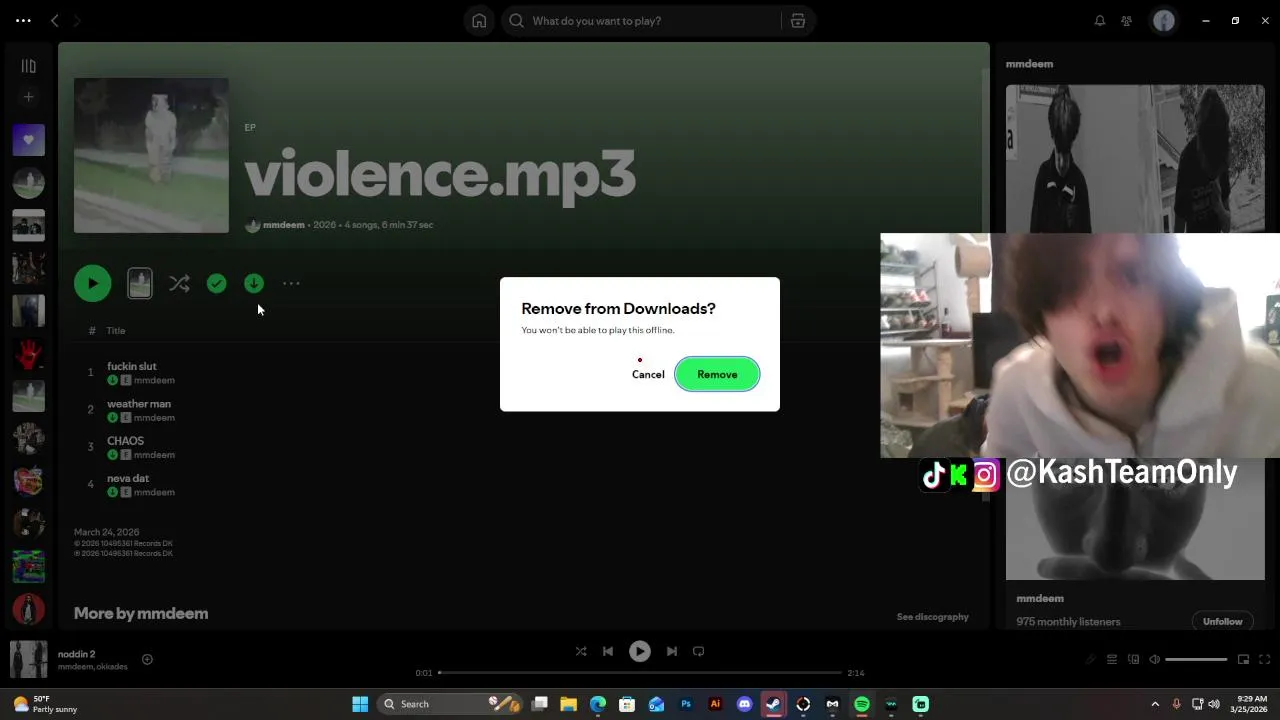The width and height of the screenshot is (1280, 720).
Task: Open the Friend Activity icon
Action: click(x=1127, y=20)
